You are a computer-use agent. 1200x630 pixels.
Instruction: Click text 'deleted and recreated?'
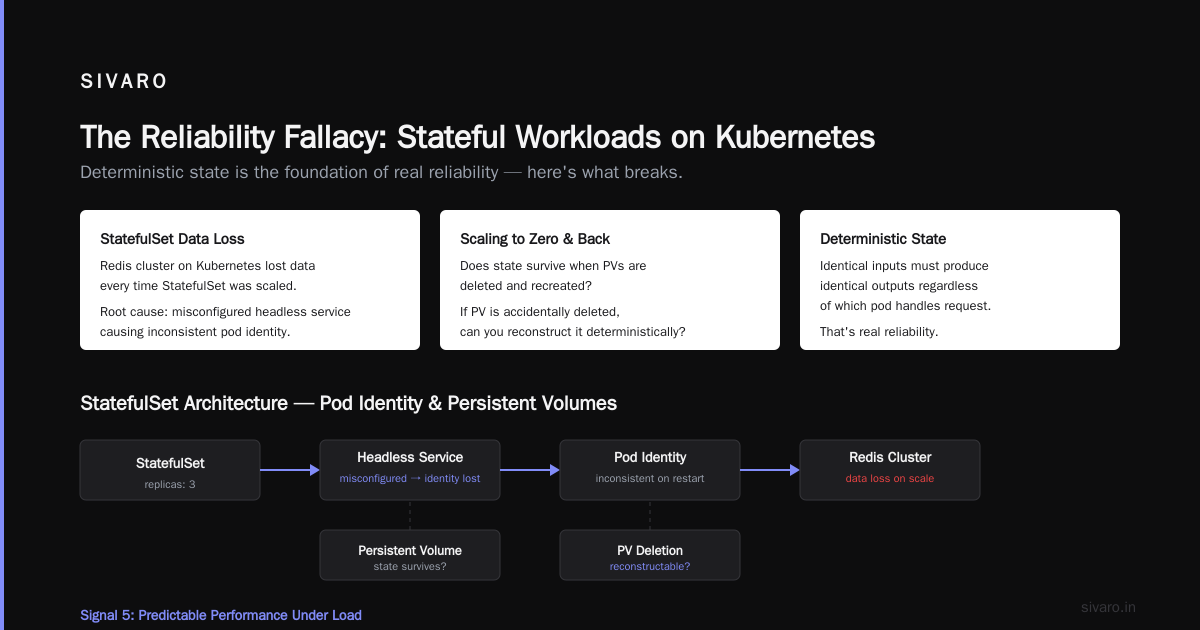pyautogui.click(x=526, y=286)
